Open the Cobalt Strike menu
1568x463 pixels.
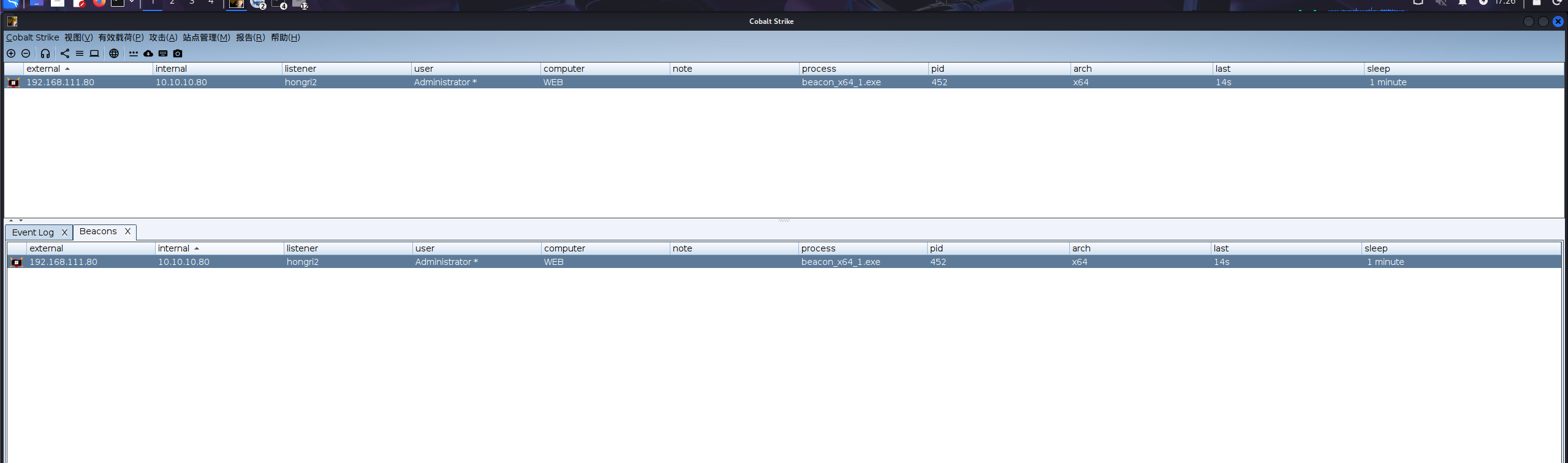click(32, 37)
